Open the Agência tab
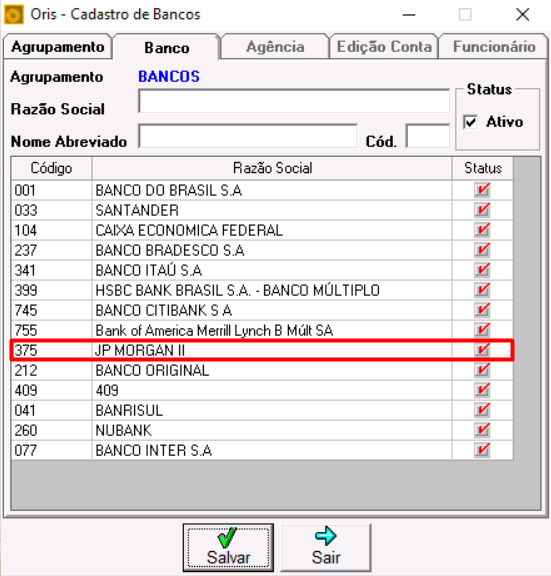 (x=275, y=47)
